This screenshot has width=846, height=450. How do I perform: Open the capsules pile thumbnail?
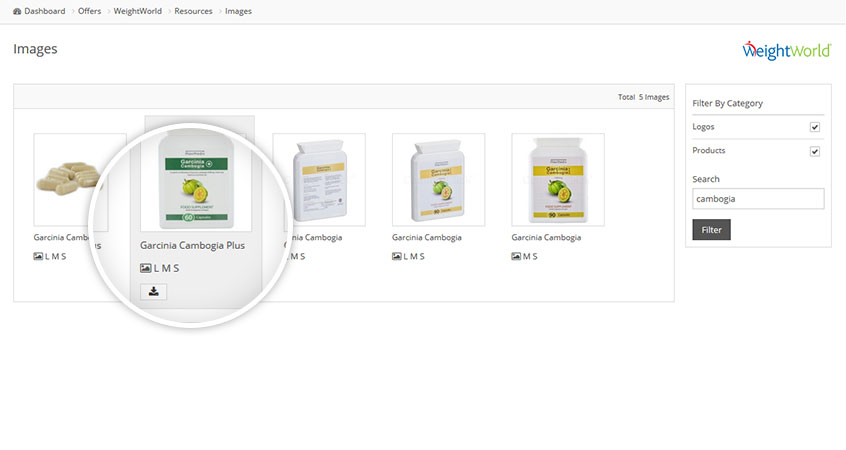pyautogui.click(x=69, y=180)
